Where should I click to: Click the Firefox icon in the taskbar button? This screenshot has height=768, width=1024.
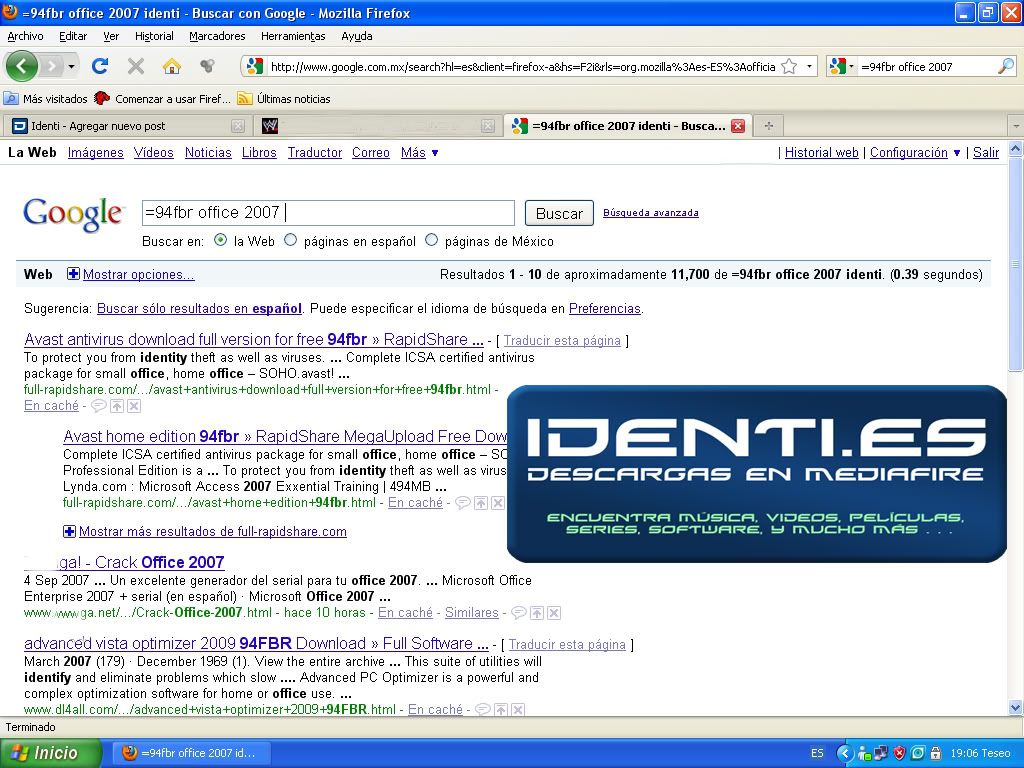[x=130, y=753]
